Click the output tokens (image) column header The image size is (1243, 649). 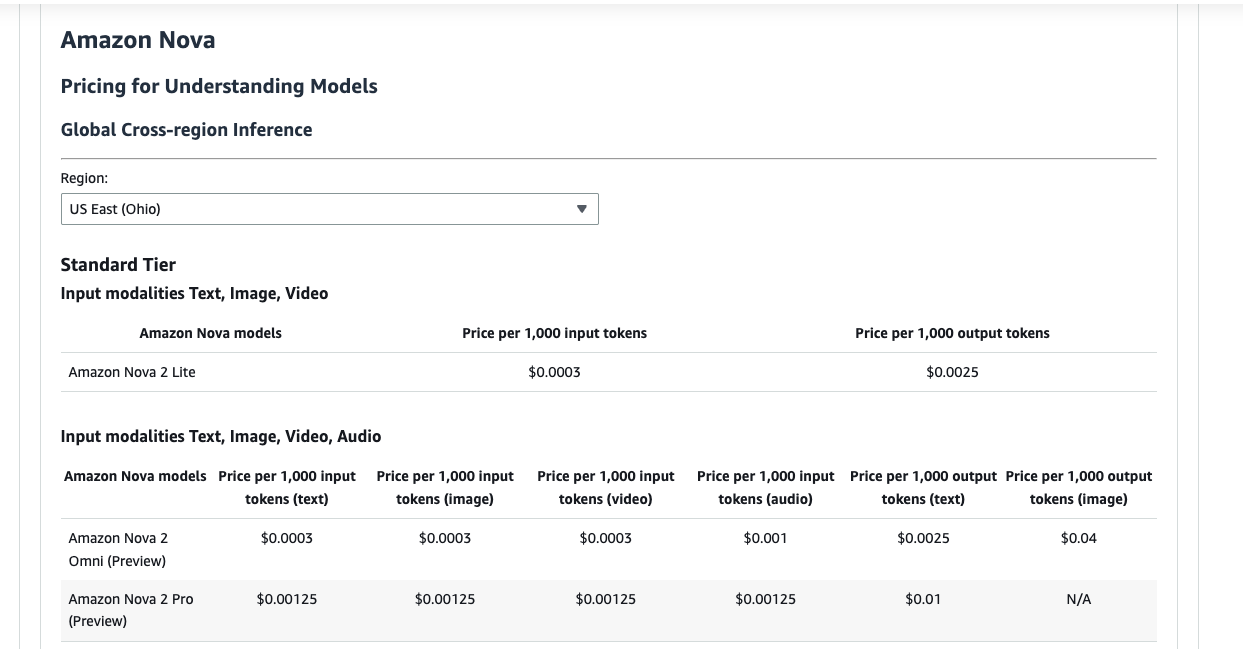[1078, 487]
